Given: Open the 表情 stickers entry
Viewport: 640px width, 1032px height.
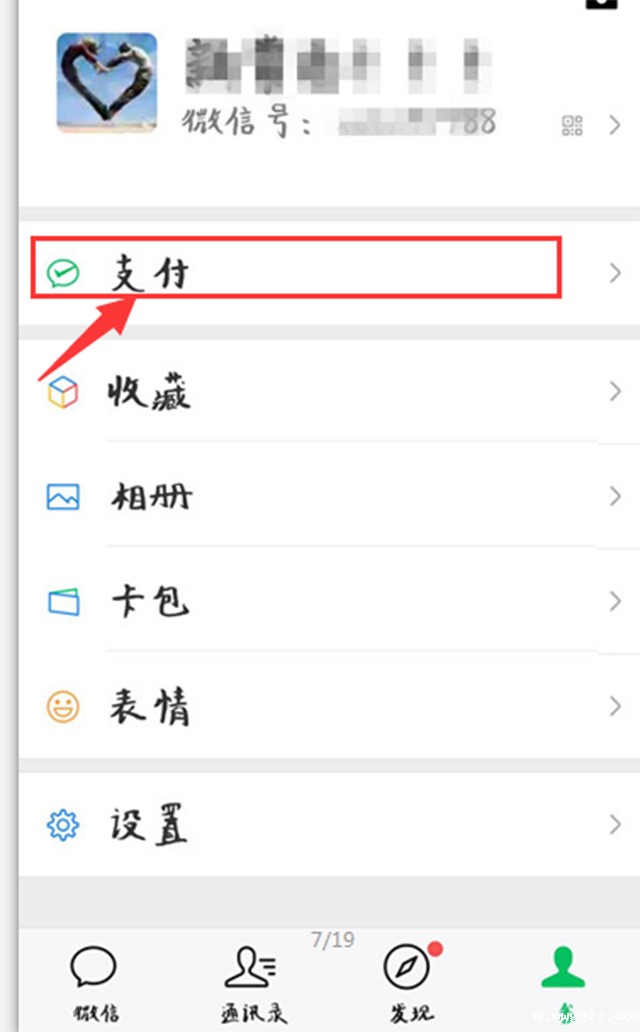Looking at the screenshot, I should pyautogui.click(x=329, y=706).
